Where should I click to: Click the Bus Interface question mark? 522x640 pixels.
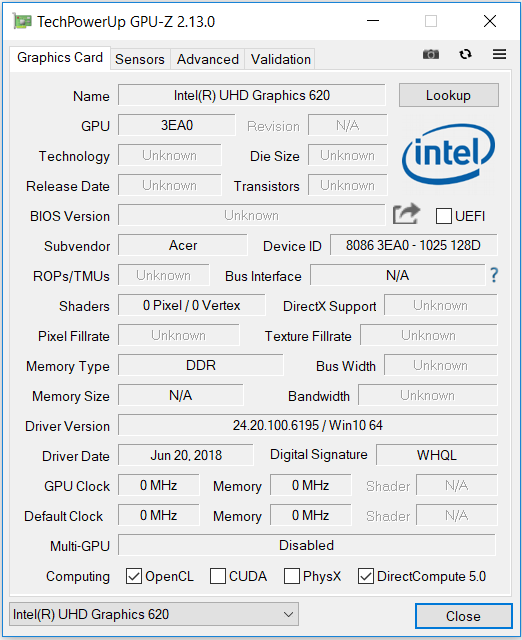pos(494,275)
